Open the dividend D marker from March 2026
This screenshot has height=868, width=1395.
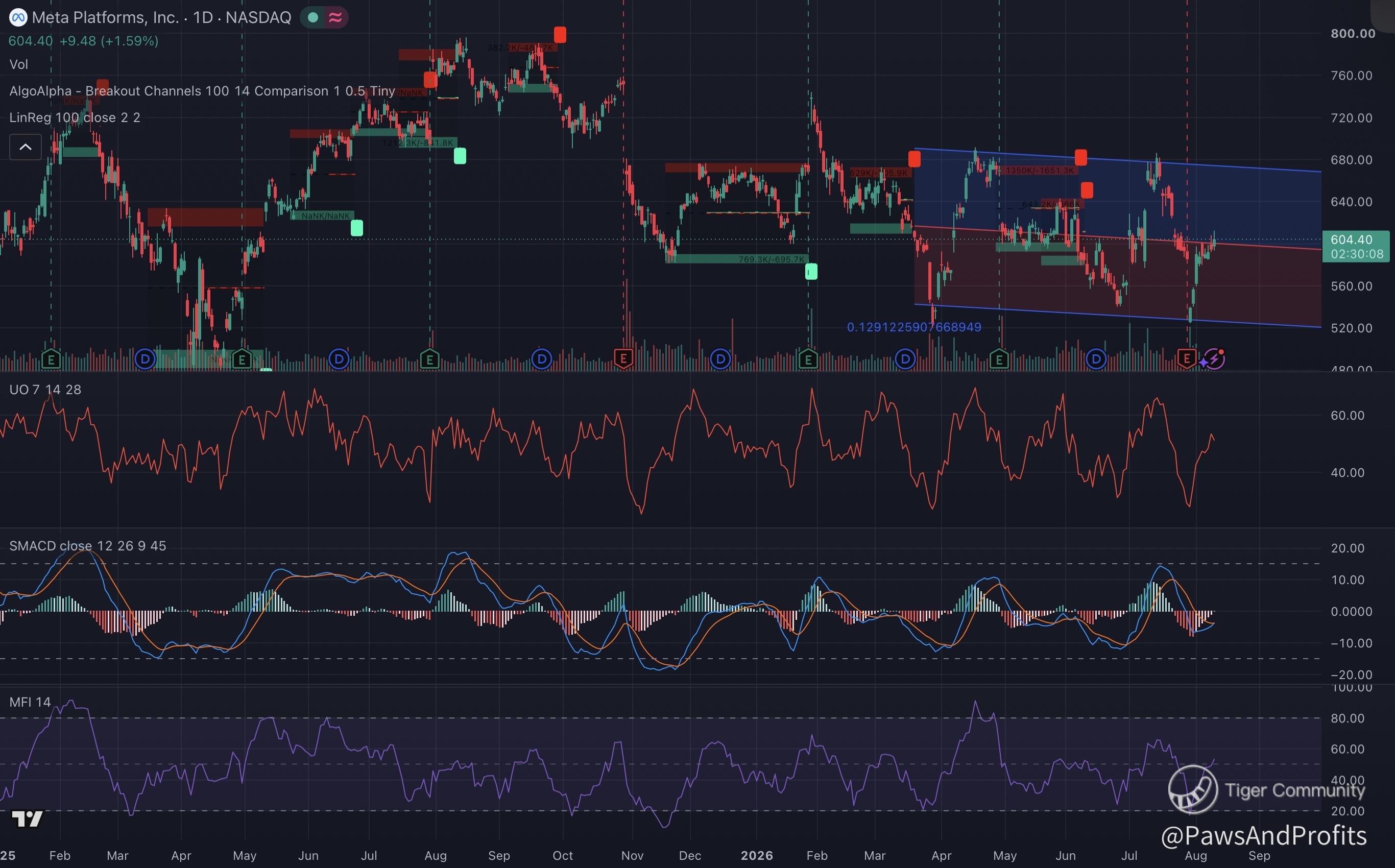[905, 360]
